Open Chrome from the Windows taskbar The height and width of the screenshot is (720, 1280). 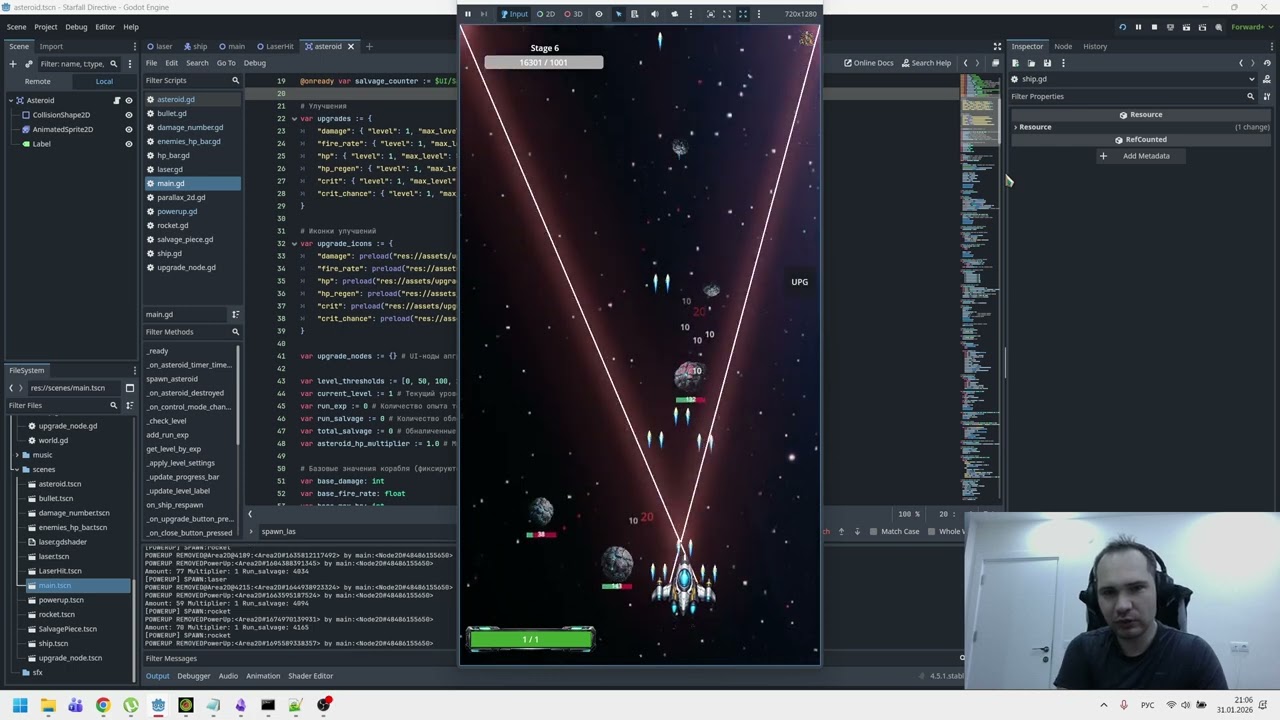[103, 706]
